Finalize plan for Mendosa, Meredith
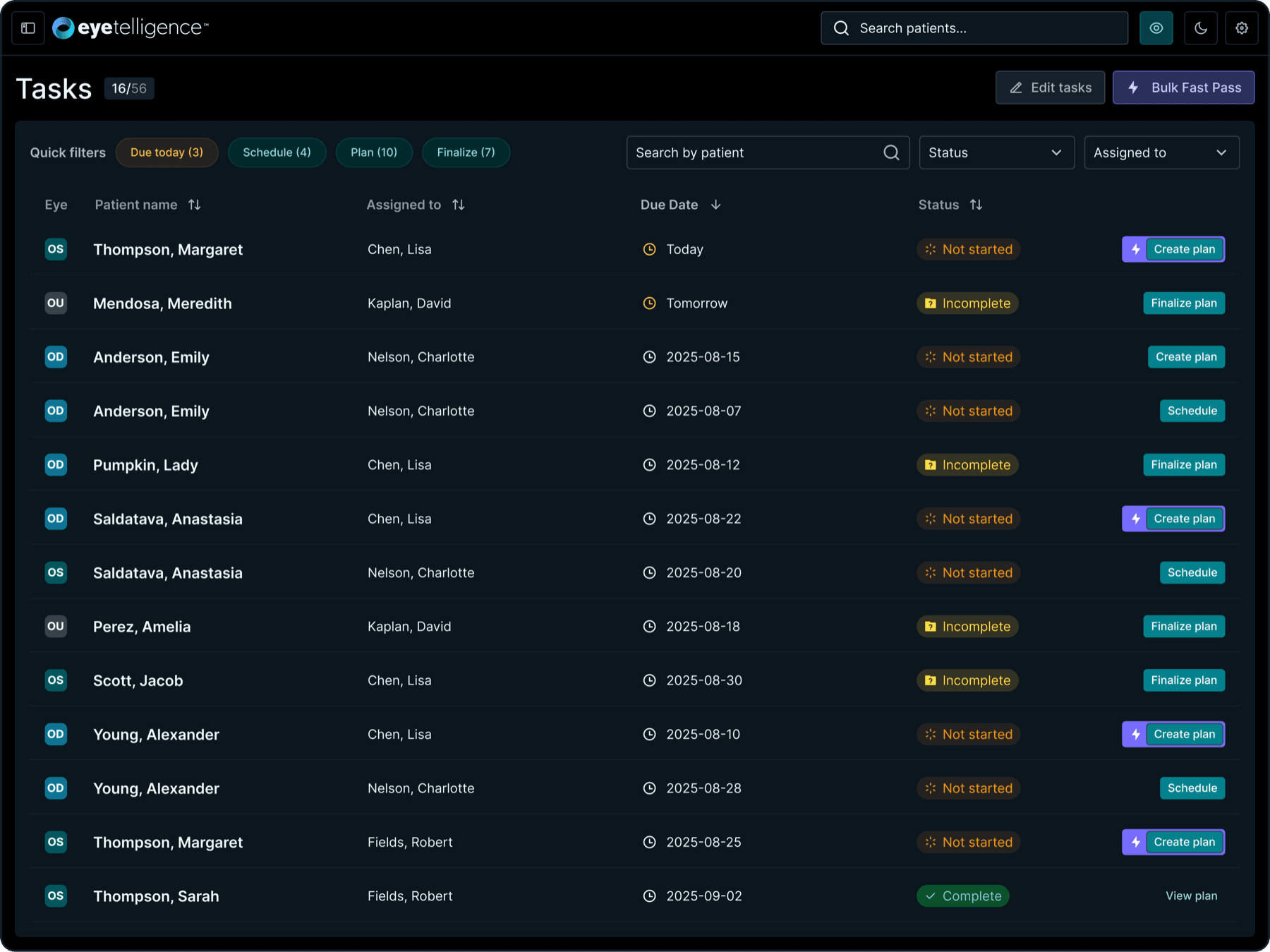Image resolution: width=1270 pixels, height=952 pixels. pos(1184,303)
